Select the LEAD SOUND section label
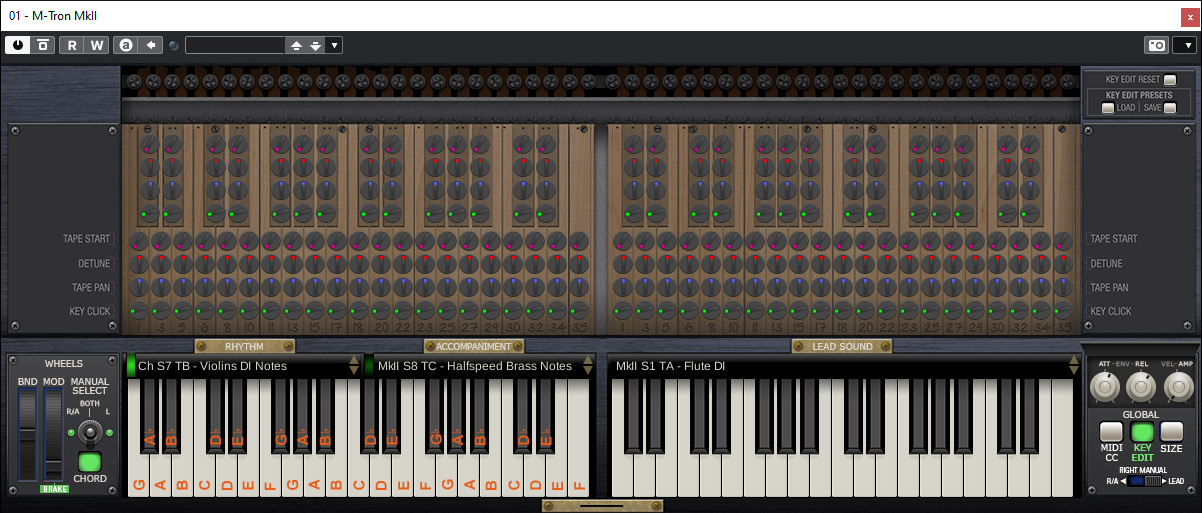 841,347
